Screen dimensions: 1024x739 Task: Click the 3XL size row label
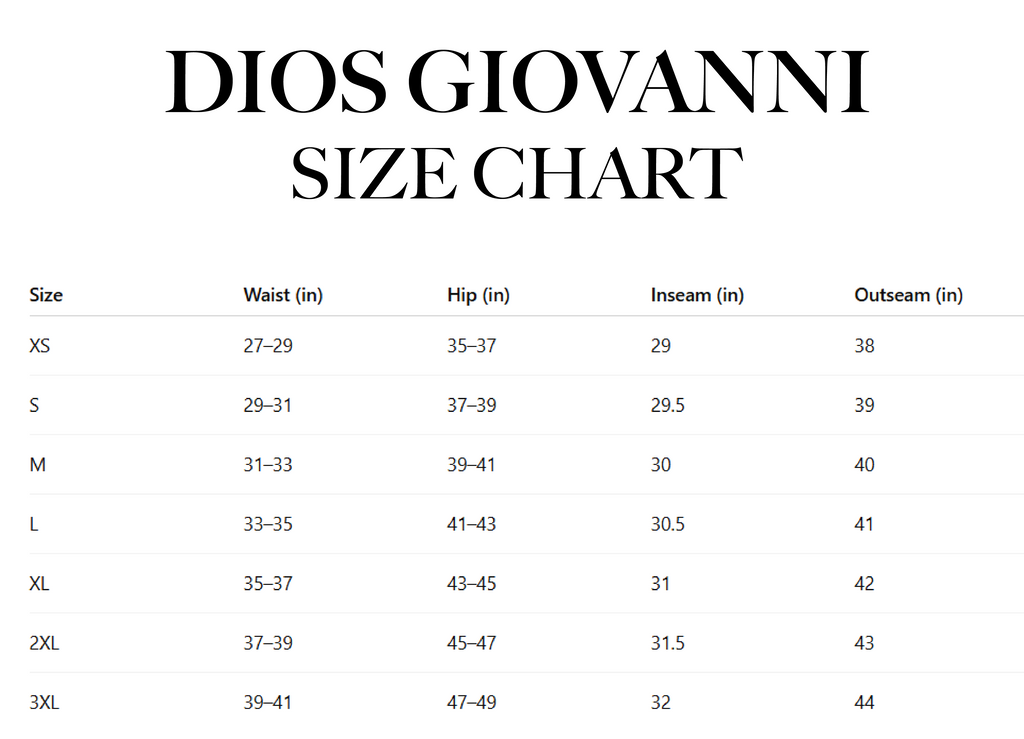pyautogui.click(x=44, y=702)
